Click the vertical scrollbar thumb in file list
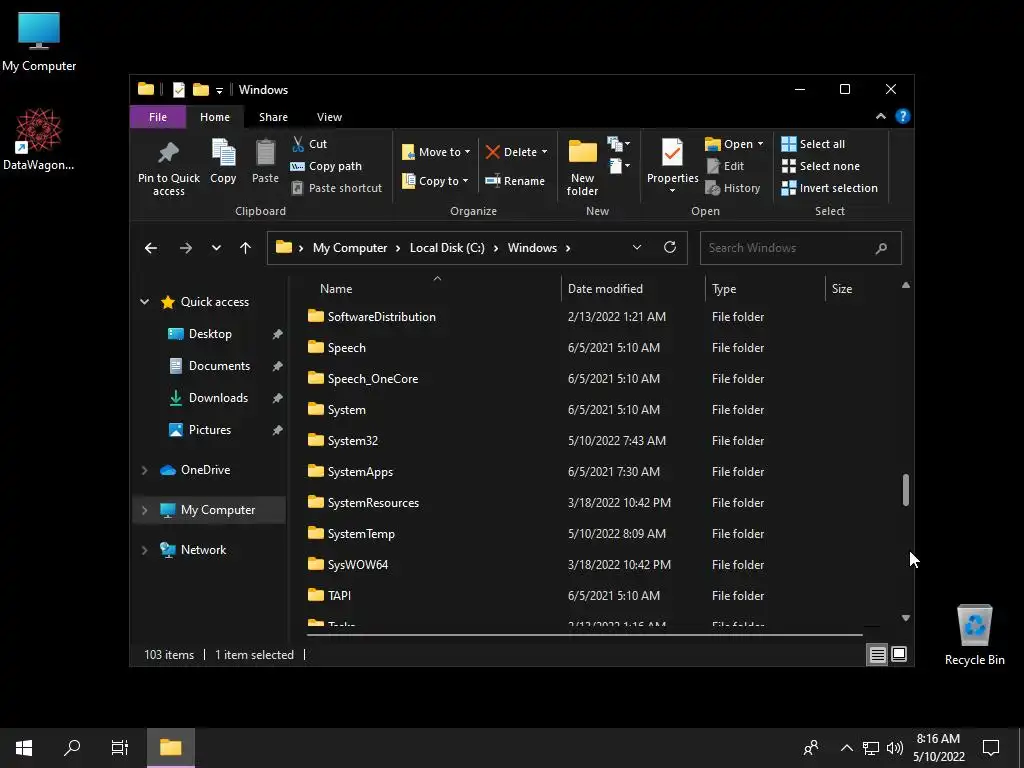 (x=906, y=490)
